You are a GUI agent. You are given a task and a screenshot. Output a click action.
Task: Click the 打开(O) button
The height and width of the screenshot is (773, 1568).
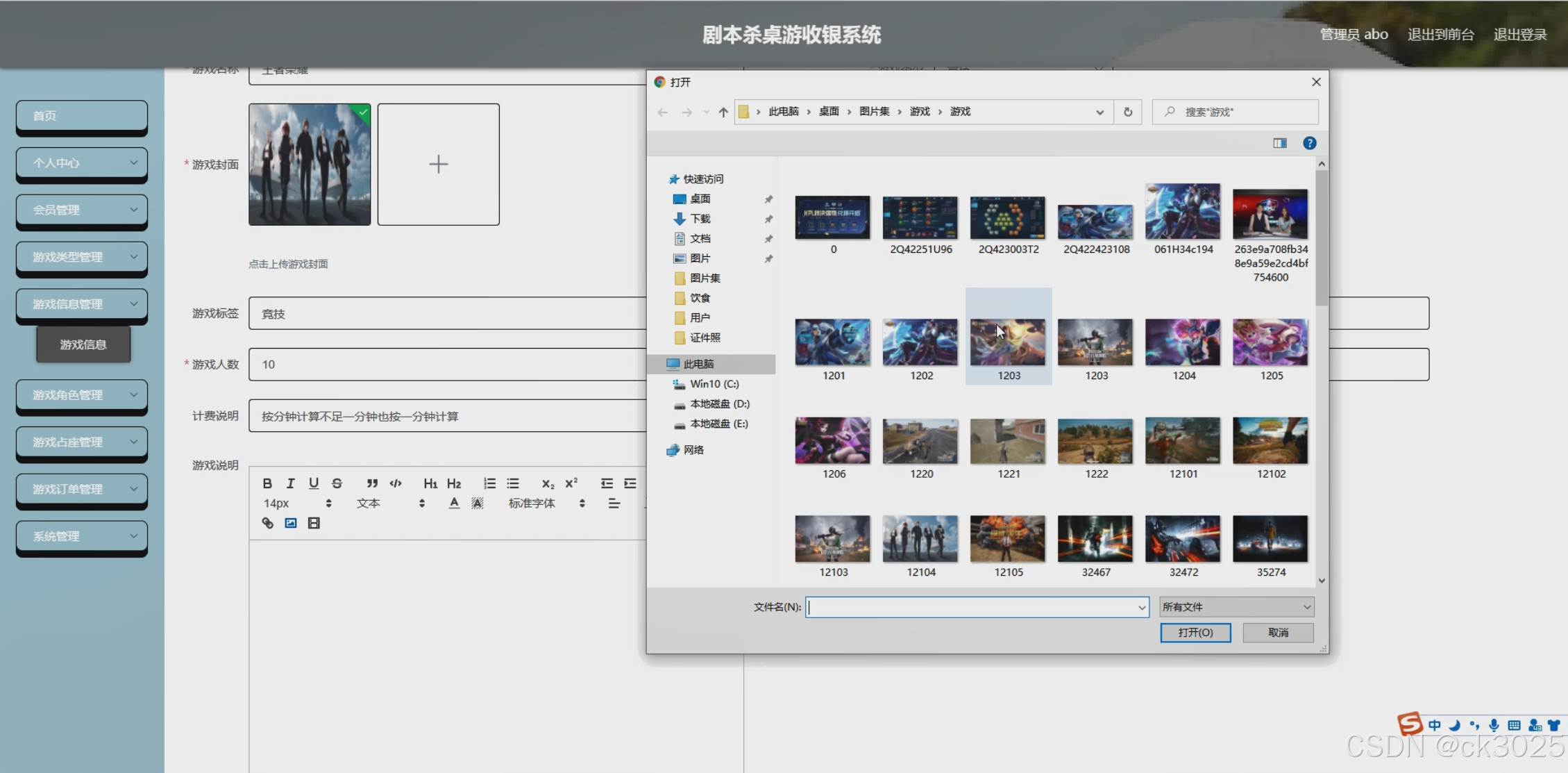[x=1195, y=633]
